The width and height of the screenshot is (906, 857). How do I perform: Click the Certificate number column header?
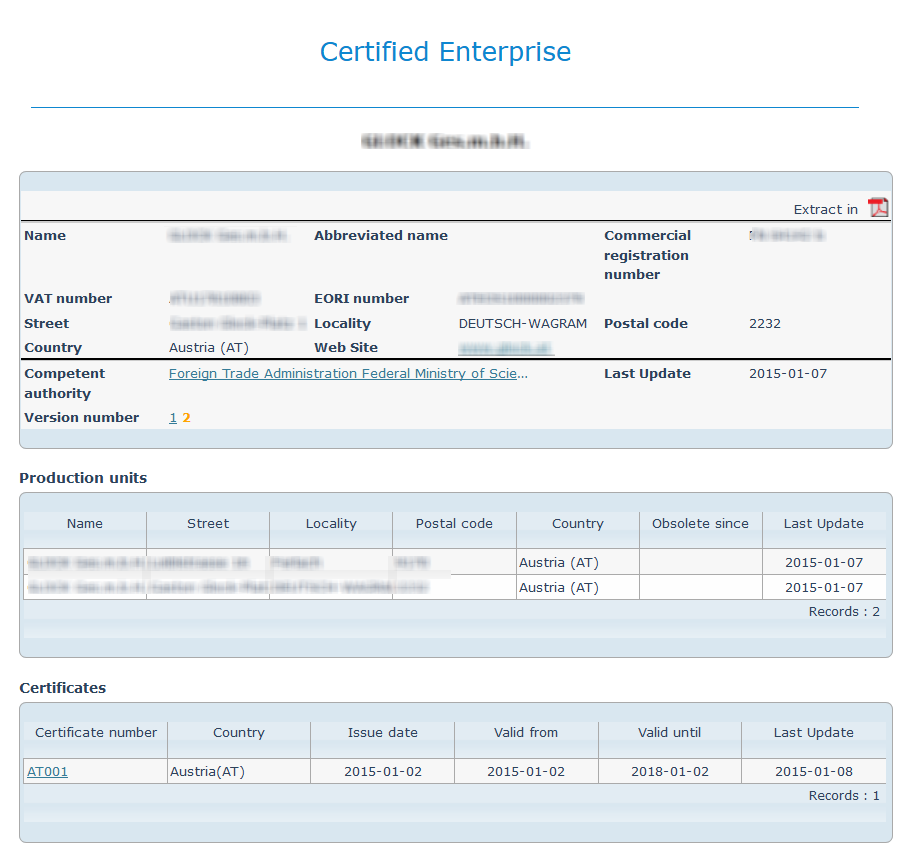[94, 732]
